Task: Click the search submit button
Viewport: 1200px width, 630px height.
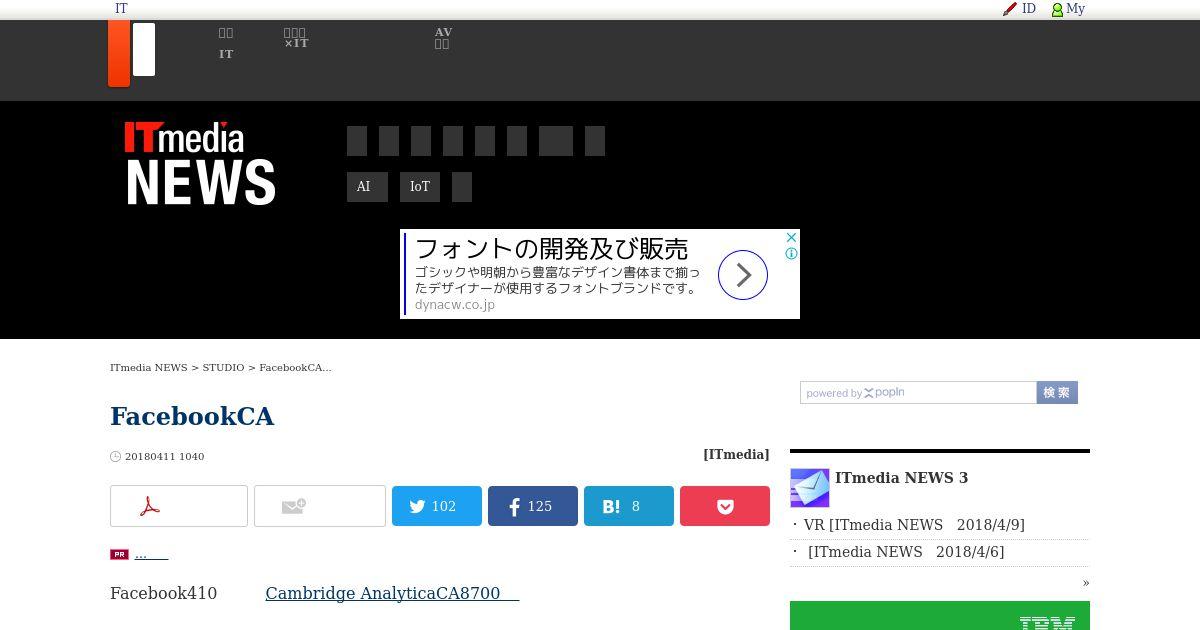Action: [x=1057, y=393]
